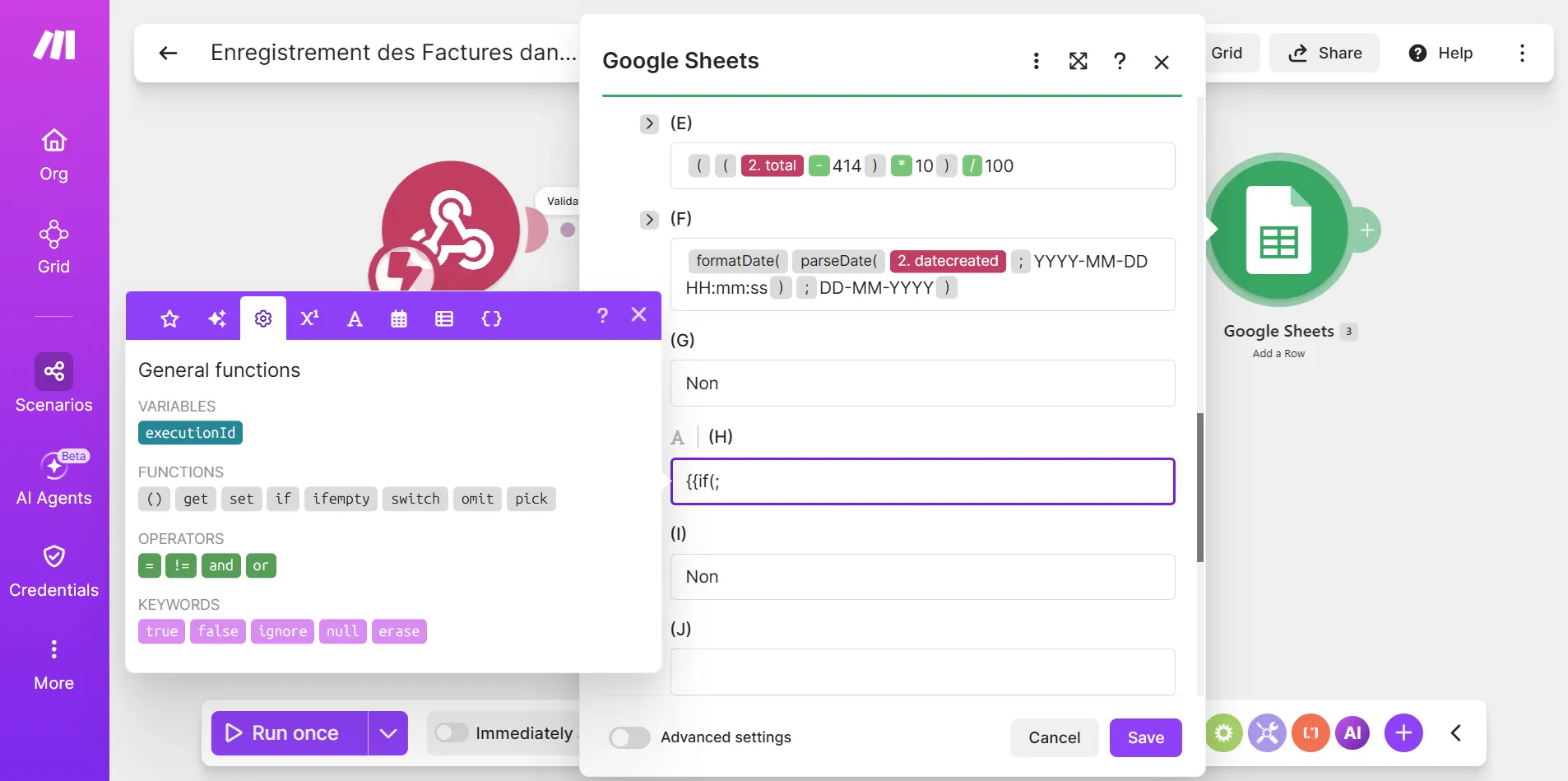Switch to math functions tab
The width and height of the screenshot is (1568, 781).
click(x=309, y=318)
